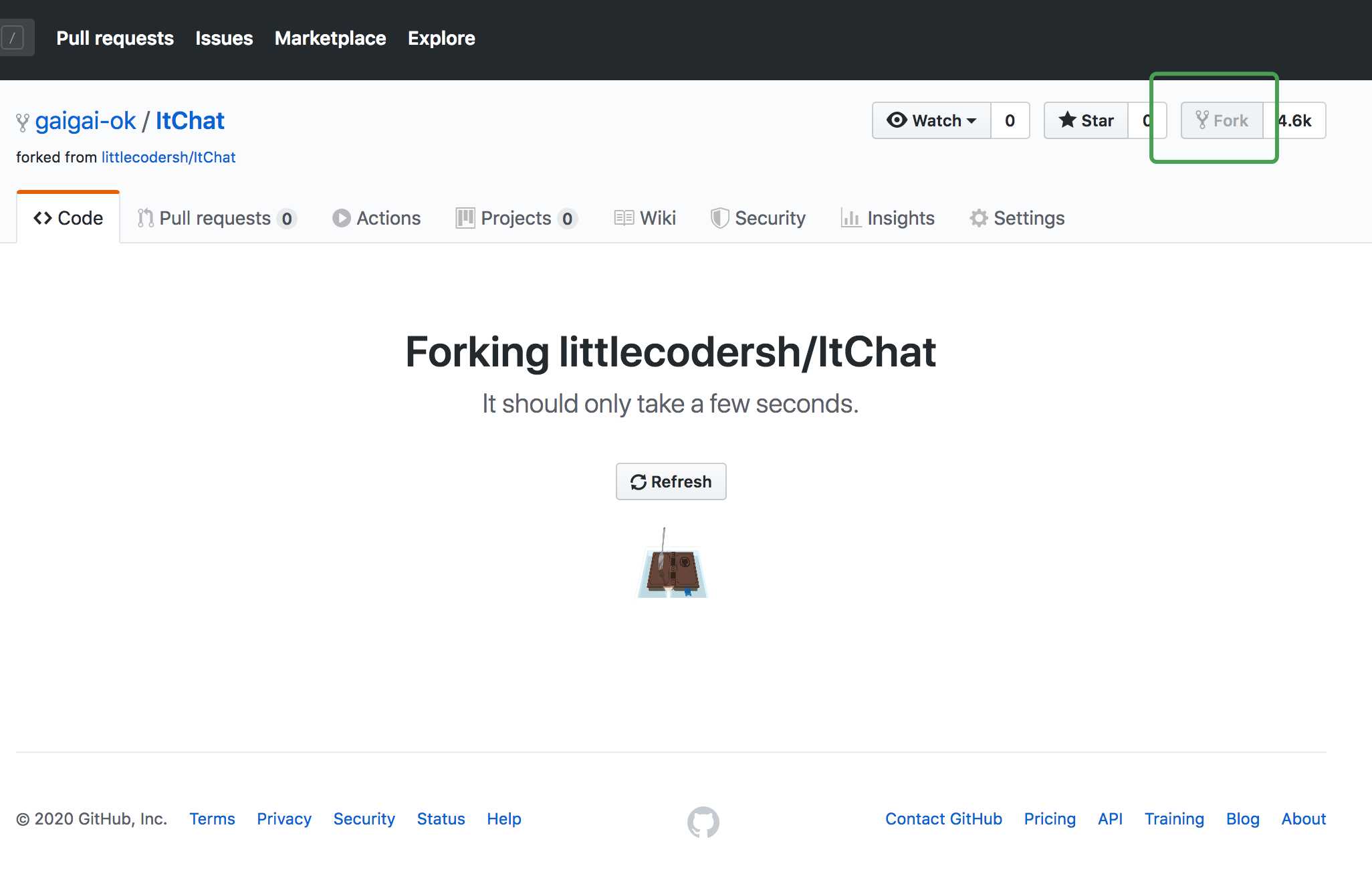Open the Status footer link
1372x876 pixels.
441,818
